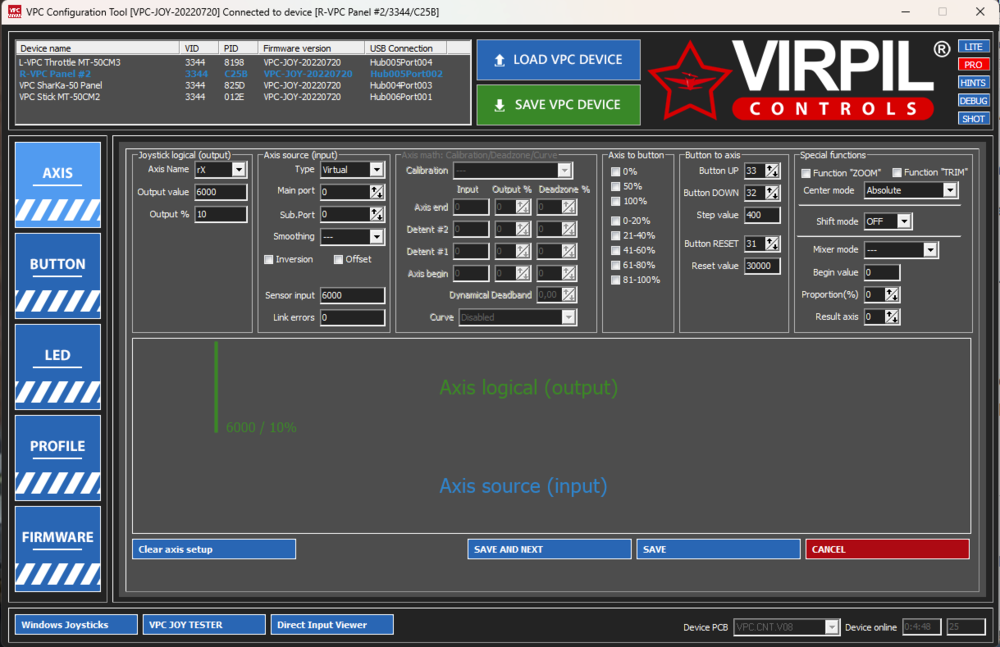Click the DEBUG button
The image size is (1000, 647).
coord(973,100)
